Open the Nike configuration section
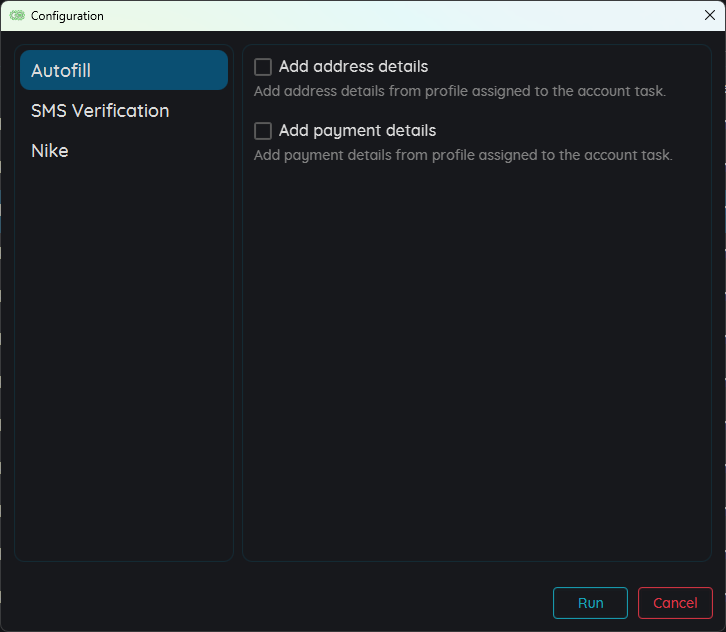The width and height of the screenshot is (726, 632). coord(50,151)
